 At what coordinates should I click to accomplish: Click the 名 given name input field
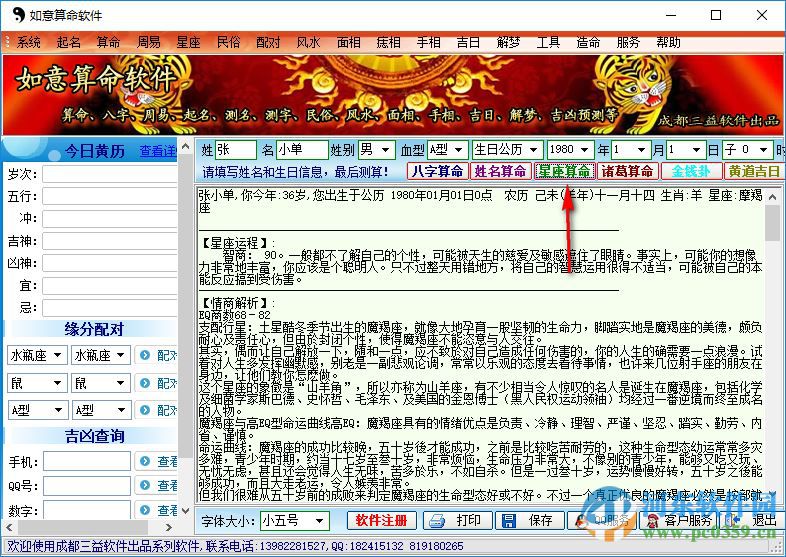pos(302,149)
